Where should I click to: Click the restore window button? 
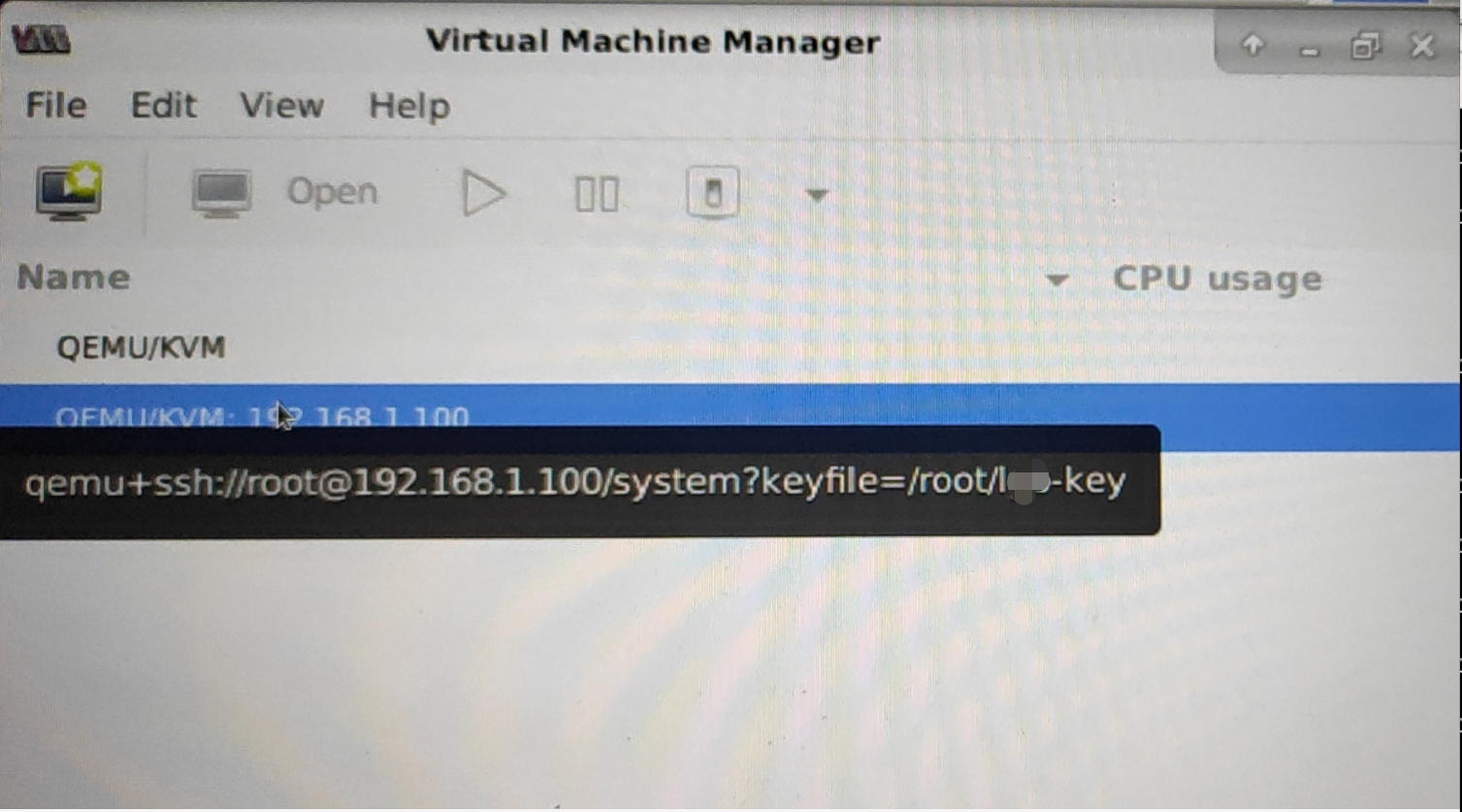pyautogui.click(x=1365, y=46)
